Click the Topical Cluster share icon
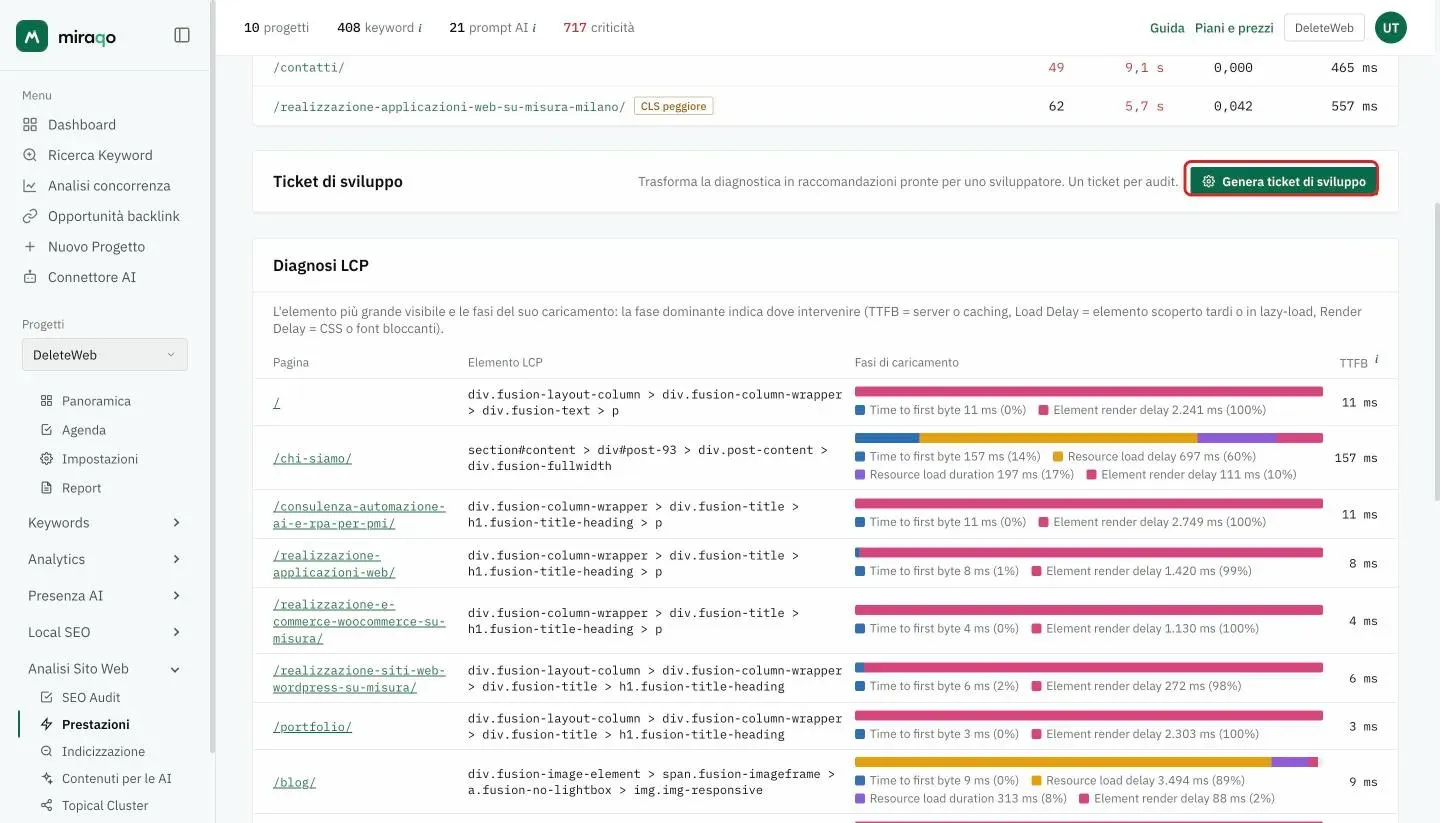 tap(46, 805)
